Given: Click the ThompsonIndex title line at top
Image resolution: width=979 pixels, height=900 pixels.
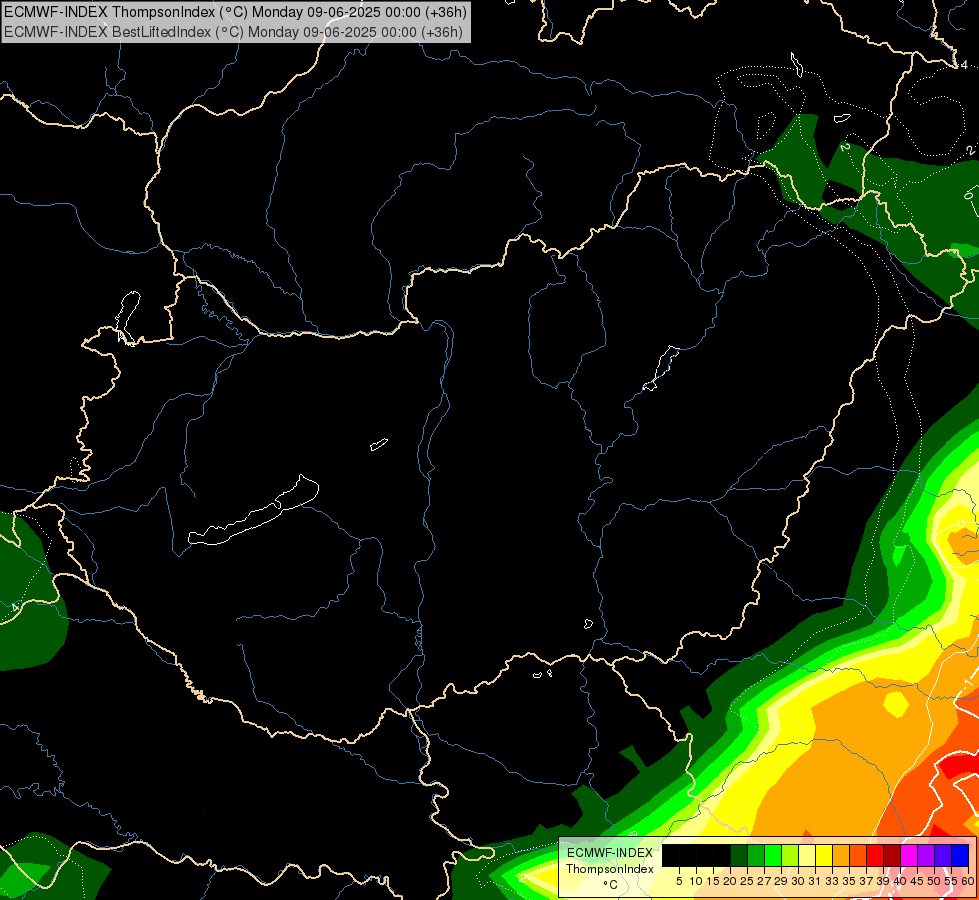Looking at the screenshot, I should [x=235, y=11].
